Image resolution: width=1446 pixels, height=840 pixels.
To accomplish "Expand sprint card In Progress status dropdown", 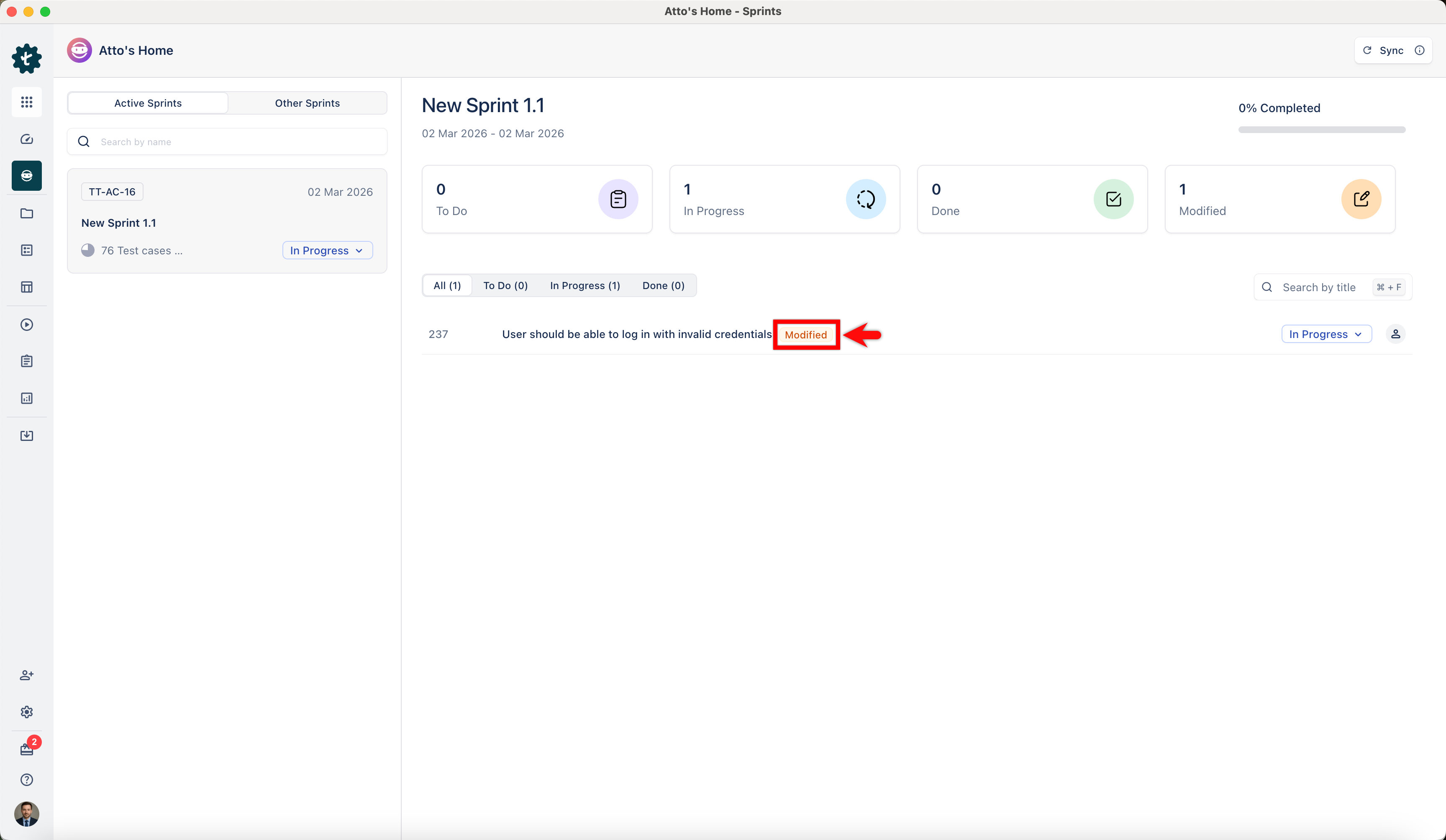I will 327,251.
